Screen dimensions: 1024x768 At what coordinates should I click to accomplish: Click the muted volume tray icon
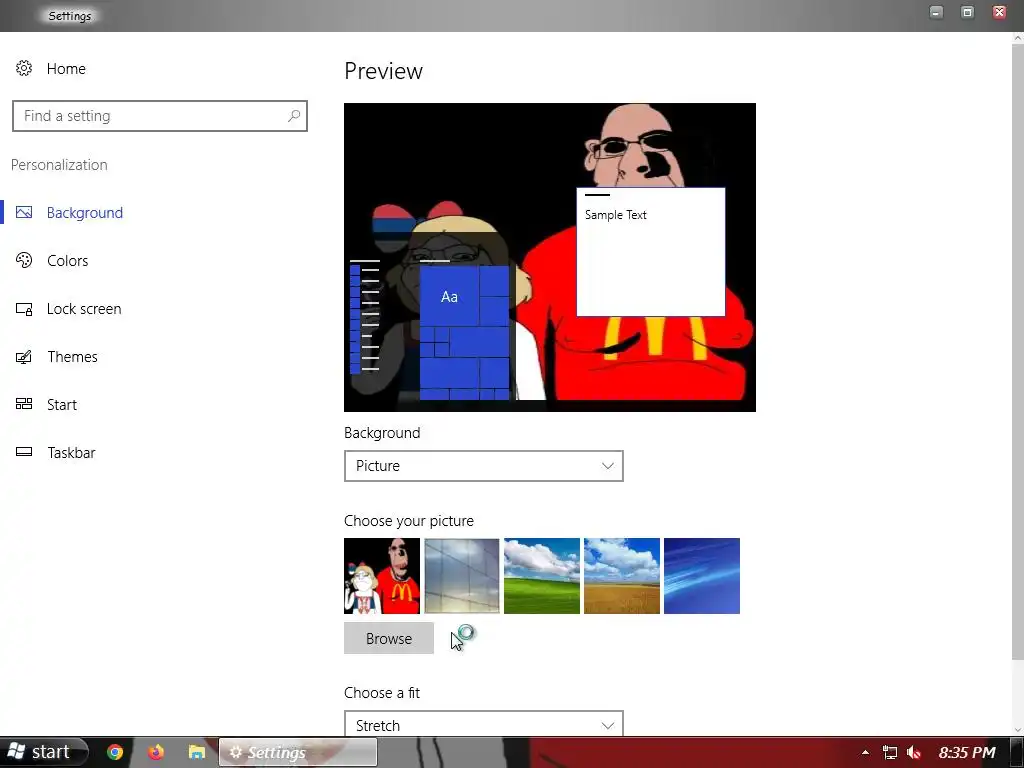(x=914, y=753)
